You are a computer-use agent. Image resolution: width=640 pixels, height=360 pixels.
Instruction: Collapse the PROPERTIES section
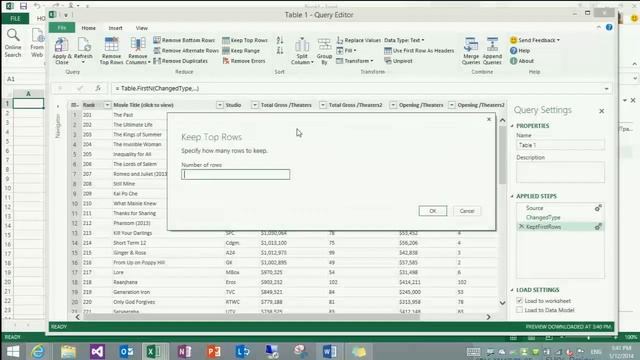pyautogui.click(x=512, y=126)
